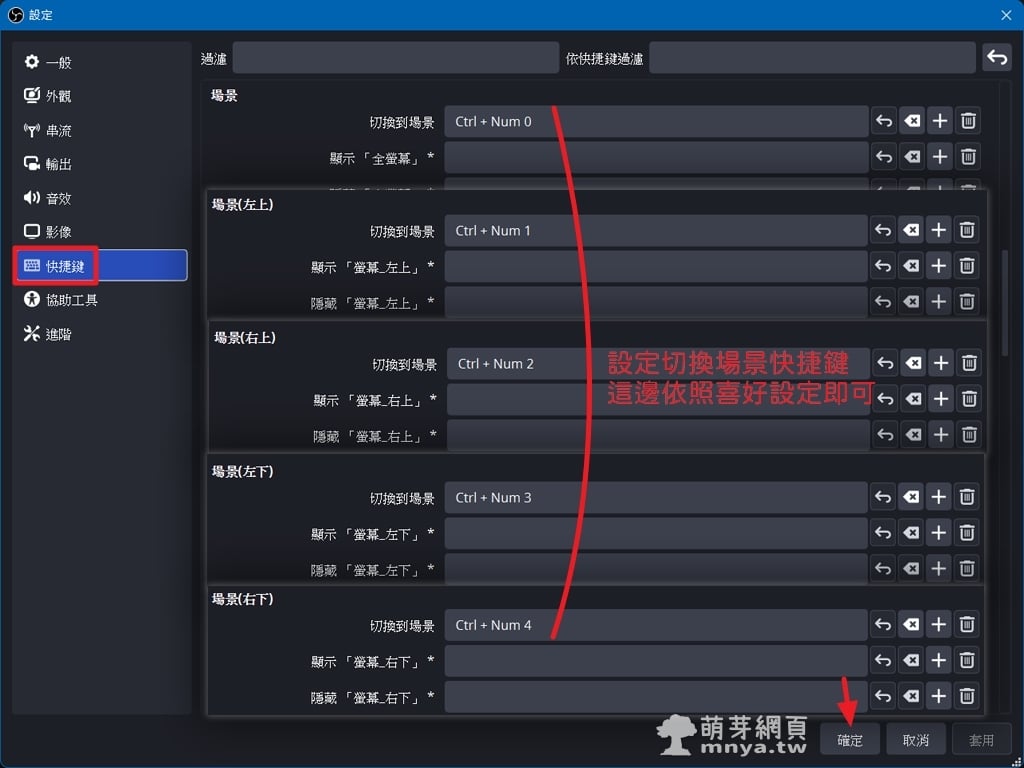
Task: Reset all hotkey filters using top-right undo icon
Action: point(996,58)
